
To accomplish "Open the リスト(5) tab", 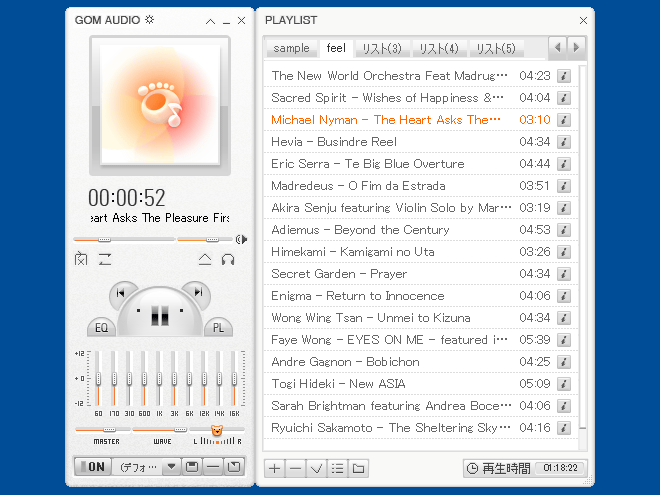I will (x=496, y=48).
